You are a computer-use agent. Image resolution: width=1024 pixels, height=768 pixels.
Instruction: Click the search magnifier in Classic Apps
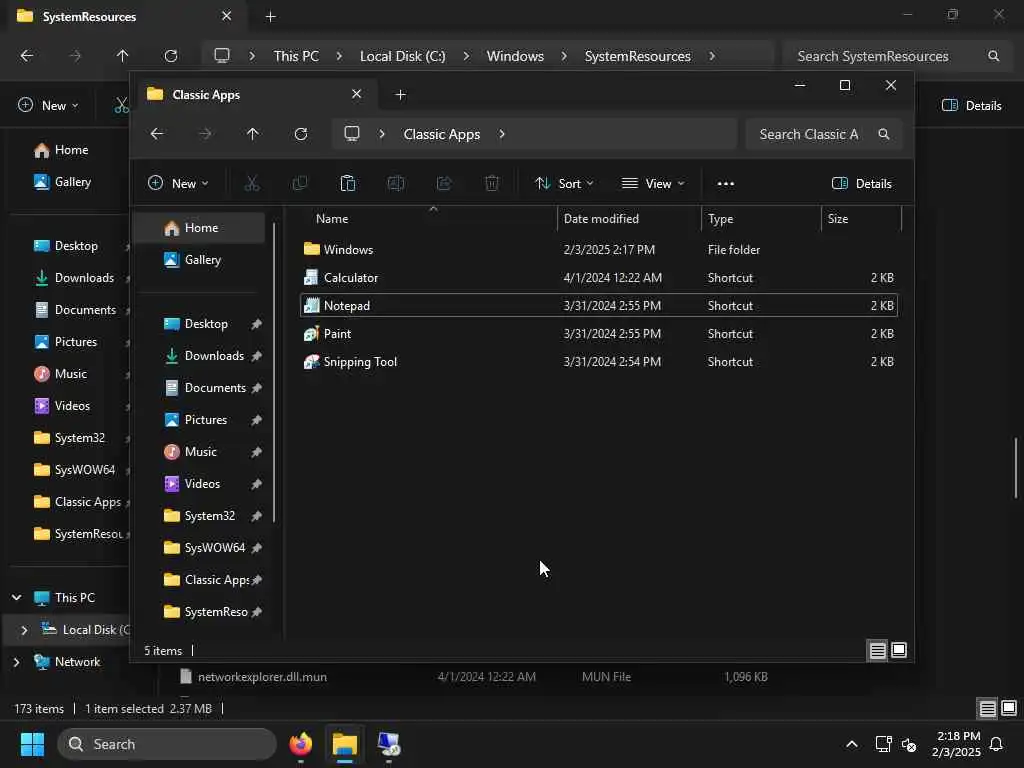click(x=884, y=134)
